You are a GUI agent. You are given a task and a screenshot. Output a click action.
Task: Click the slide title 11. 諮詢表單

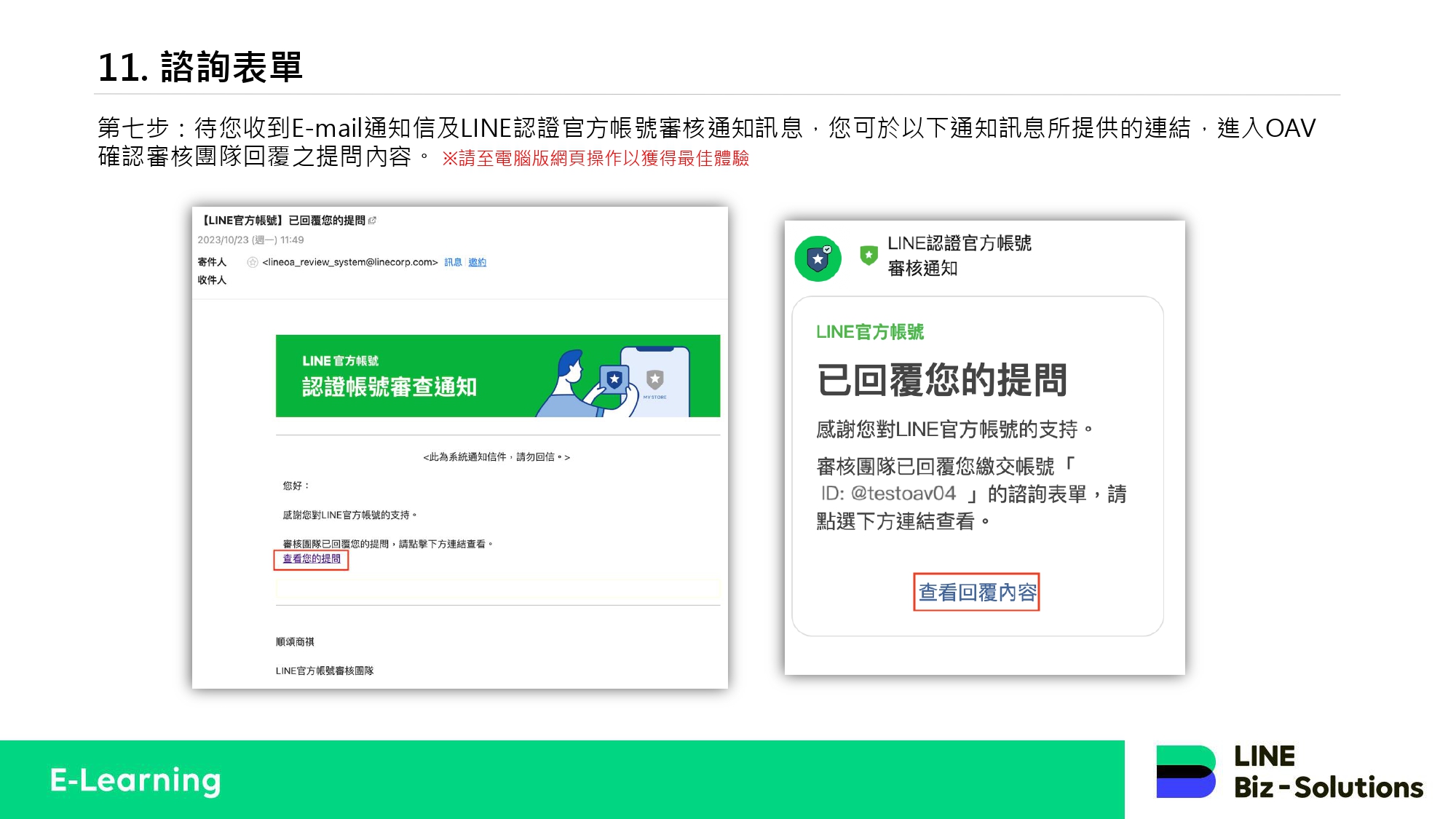click(200, 67)
